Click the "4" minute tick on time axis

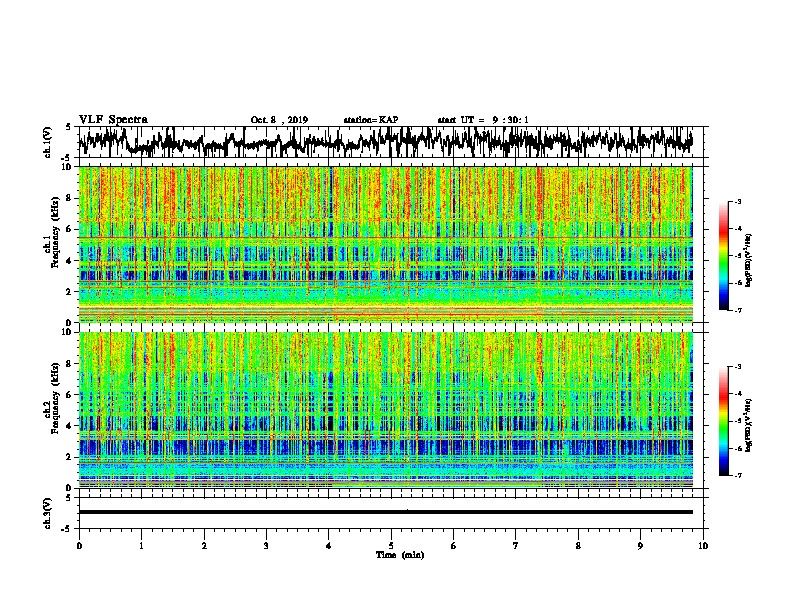tap(328, 546)
